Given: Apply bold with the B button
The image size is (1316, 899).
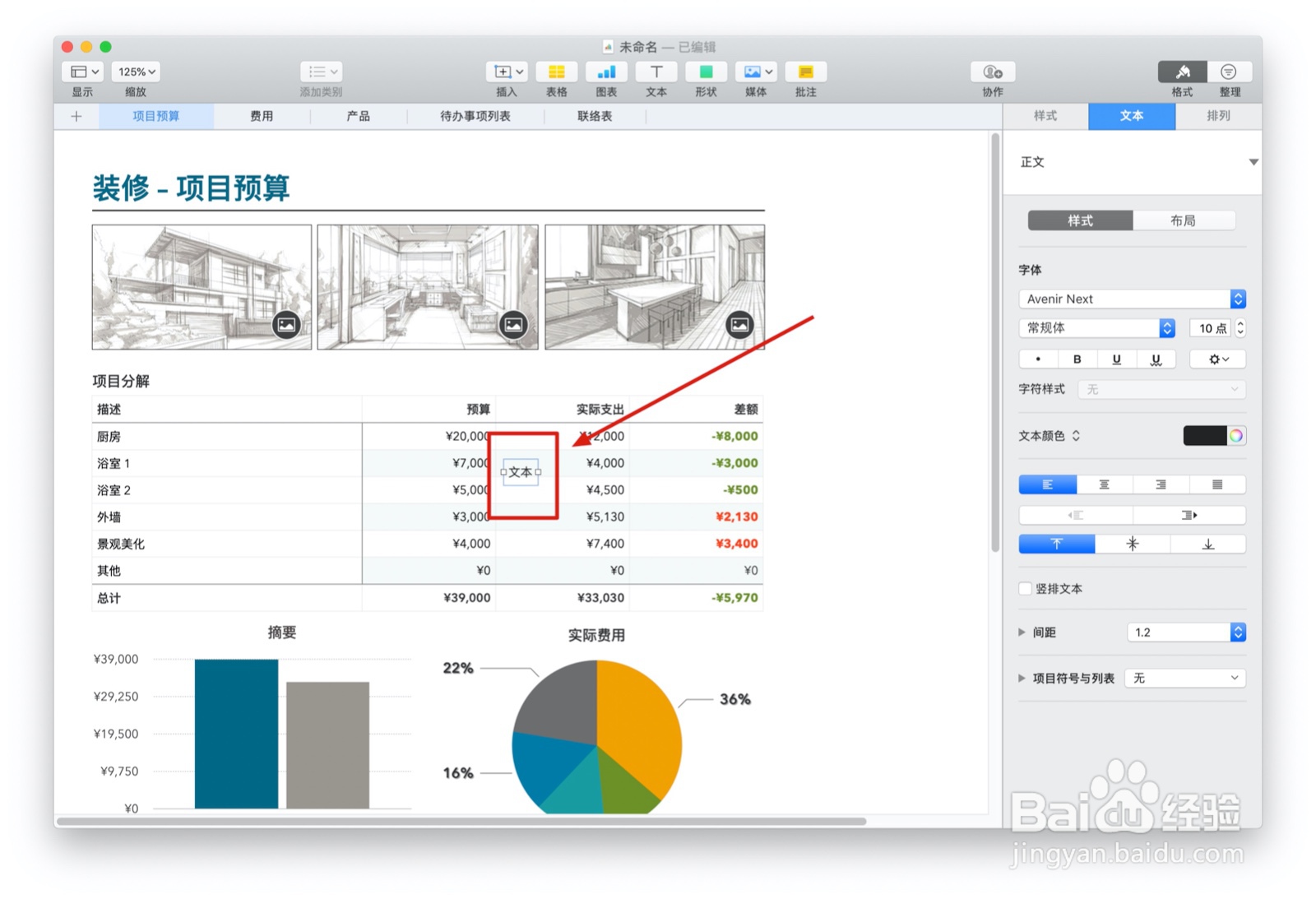Looking at the screenshot, I should tap(1077, 359).
